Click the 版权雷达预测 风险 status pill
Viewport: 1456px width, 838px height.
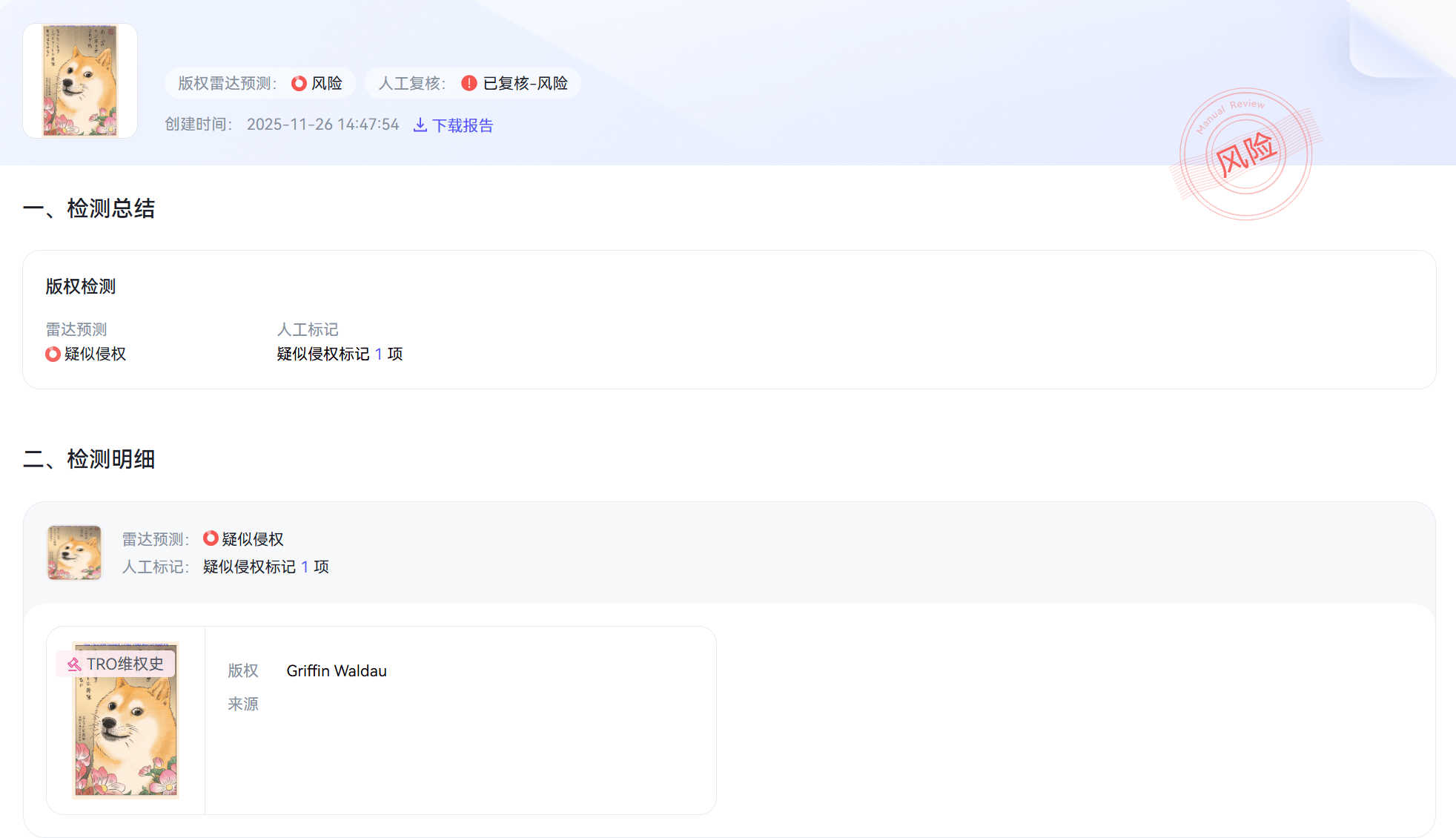point(260,83)
